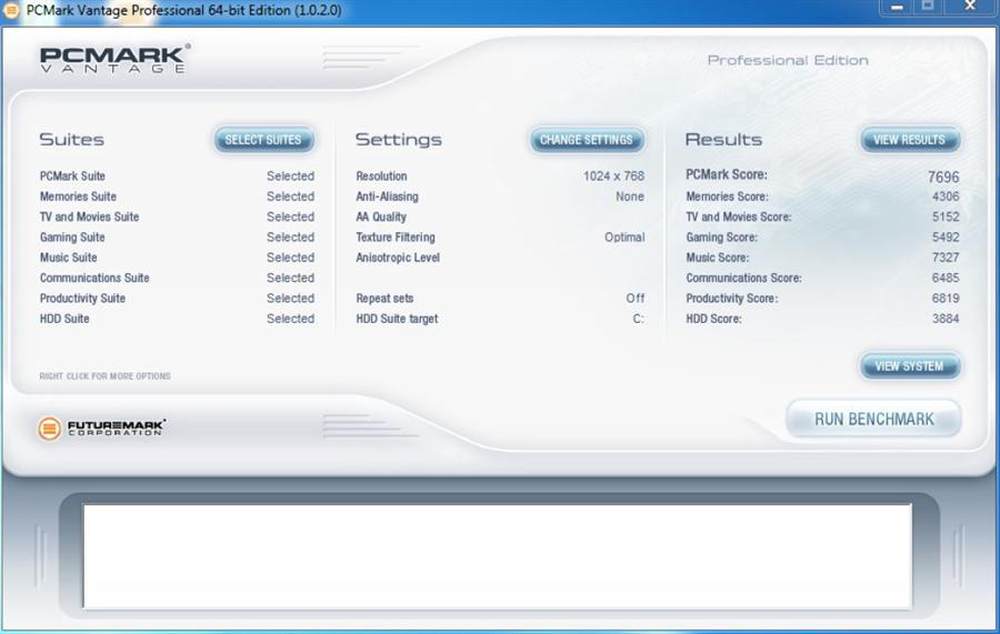Click the Right Click For More Options hint
The height and width of the screenshot is (634, 1000).
[x=105, y=376]
